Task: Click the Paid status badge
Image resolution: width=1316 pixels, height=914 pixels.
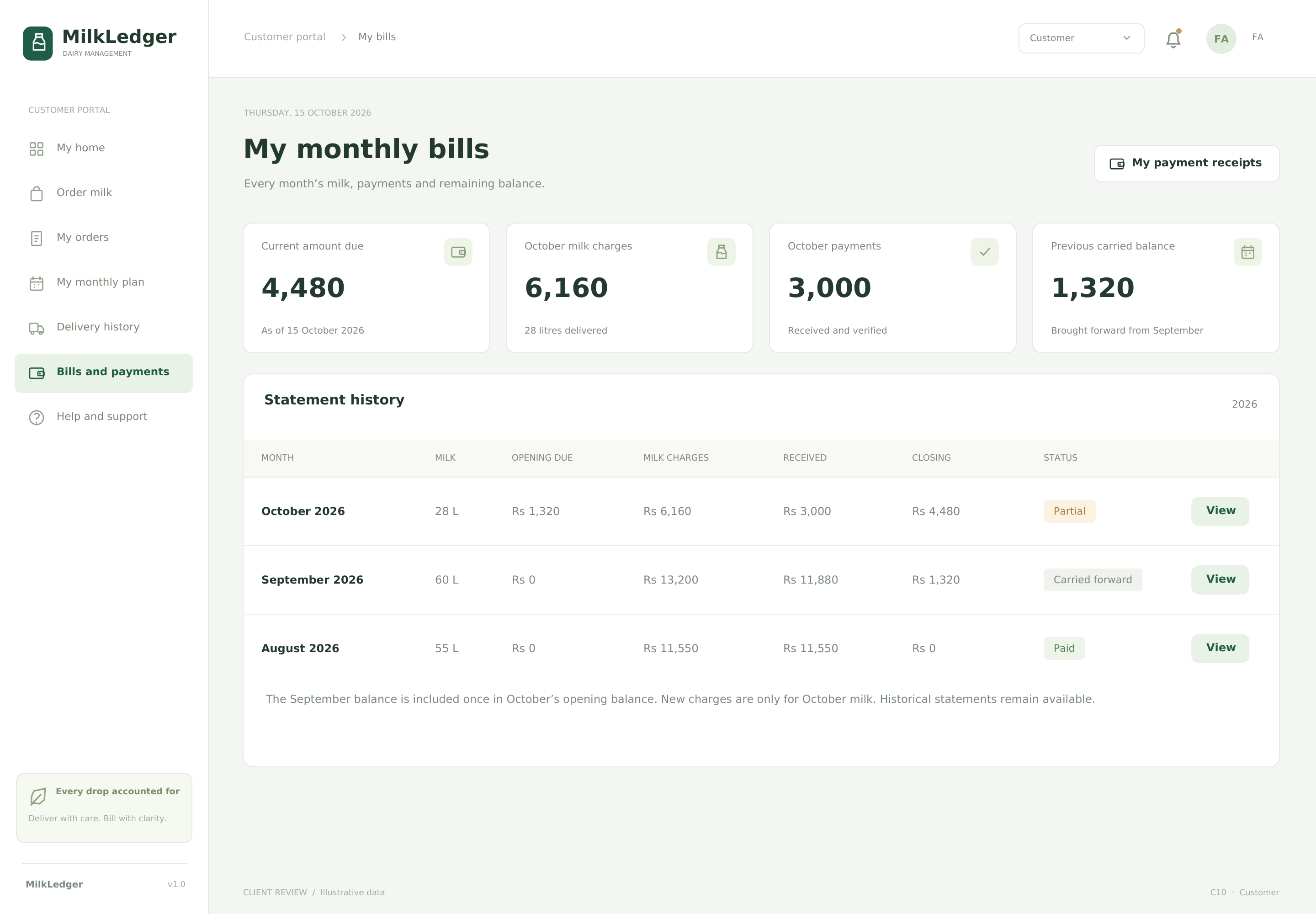Action: (x=1064, y=648)
